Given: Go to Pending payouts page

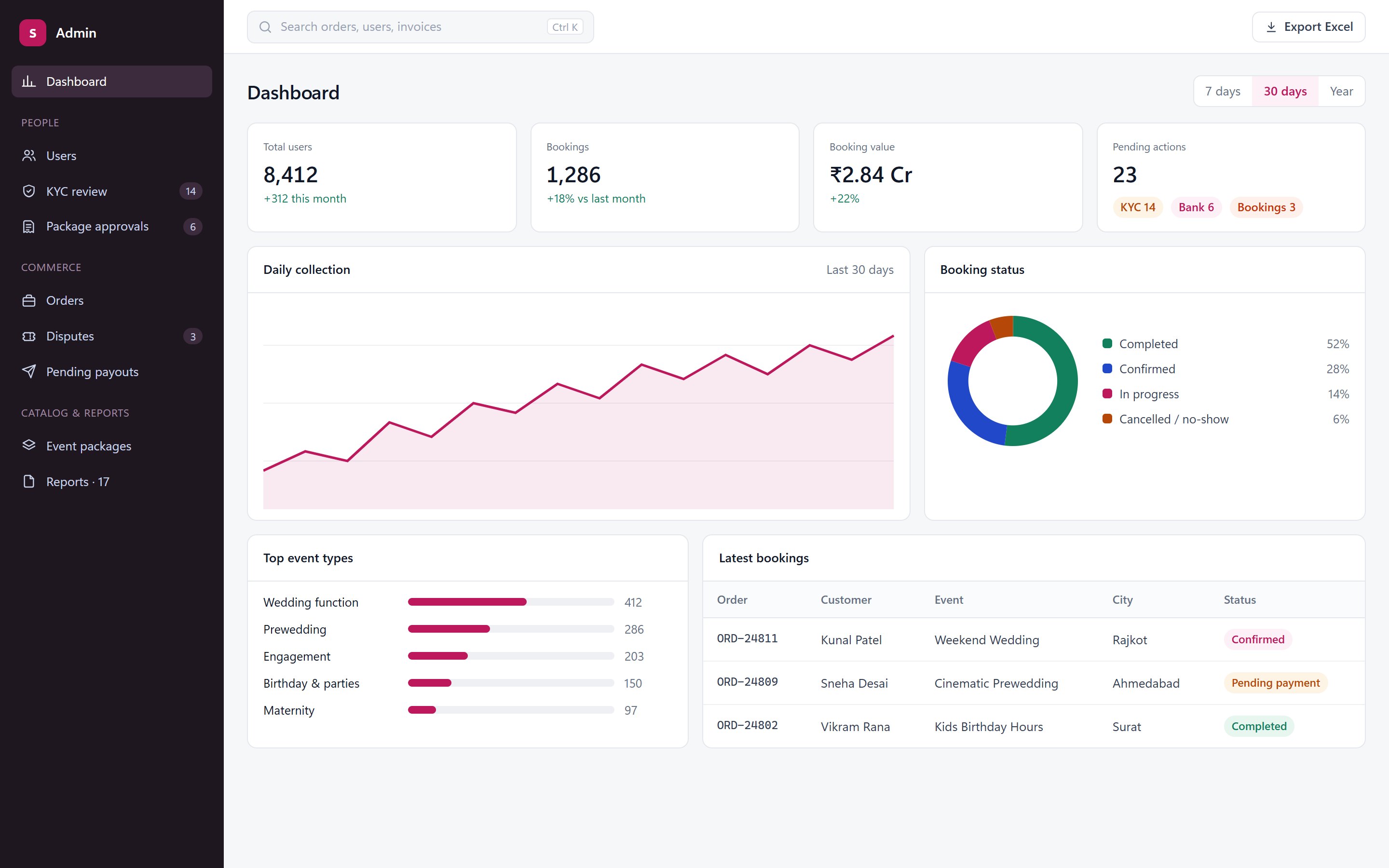Looking at the screenshot, I should (x=112, y=371).
